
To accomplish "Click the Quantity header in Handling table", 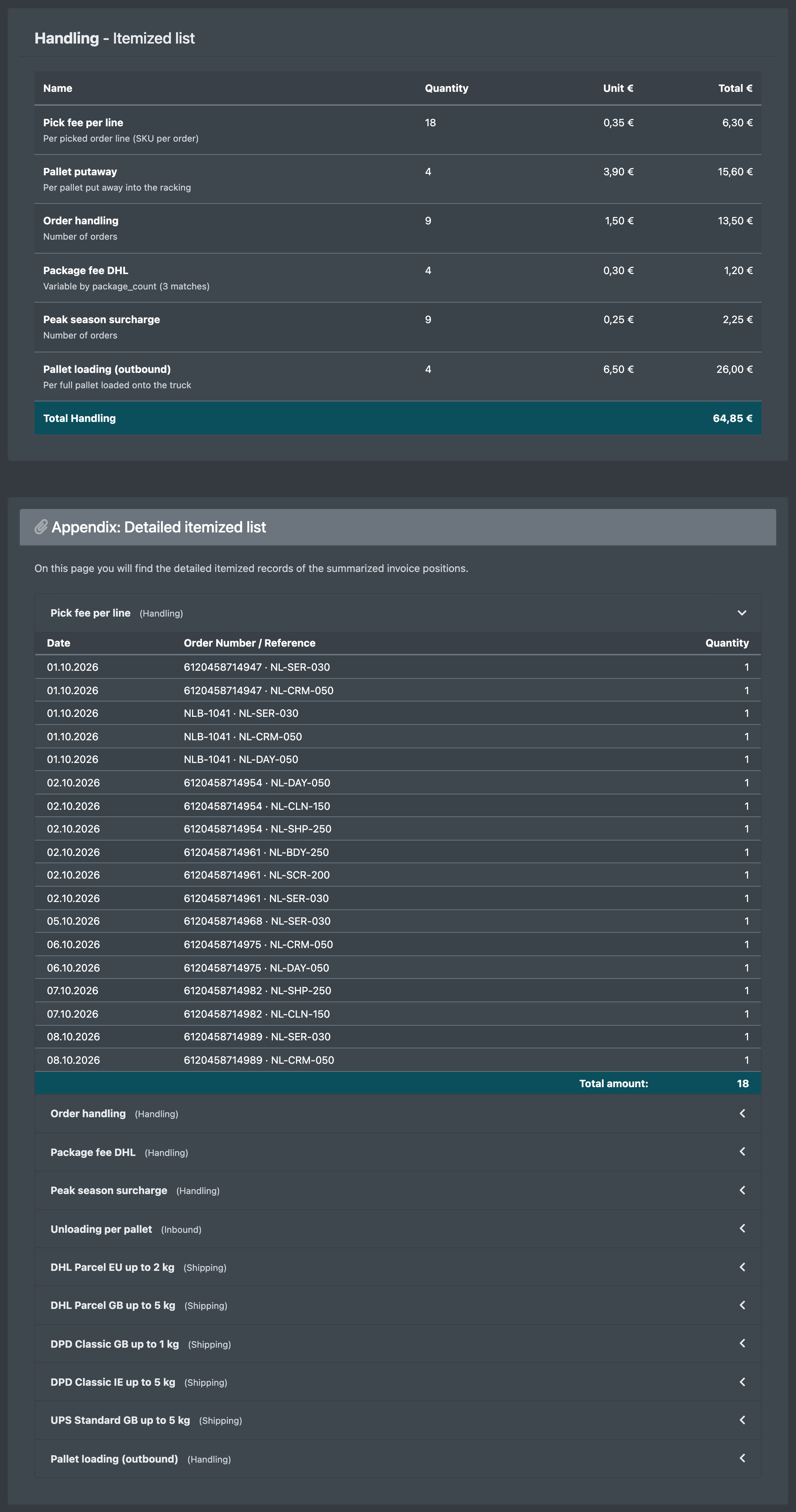I will point(446,89).
